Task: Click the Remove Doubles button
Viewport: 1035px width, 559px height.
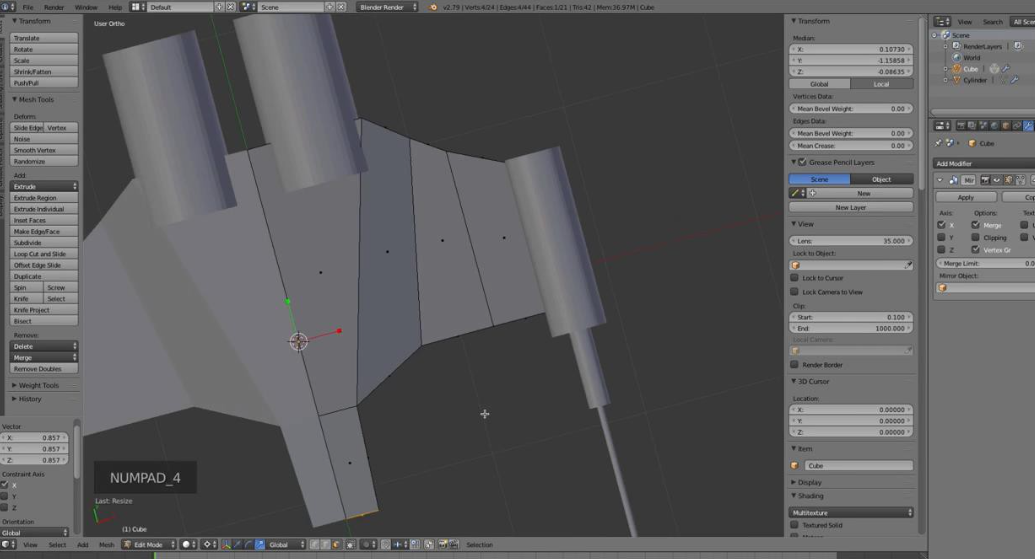Action: tap(44, 369)
